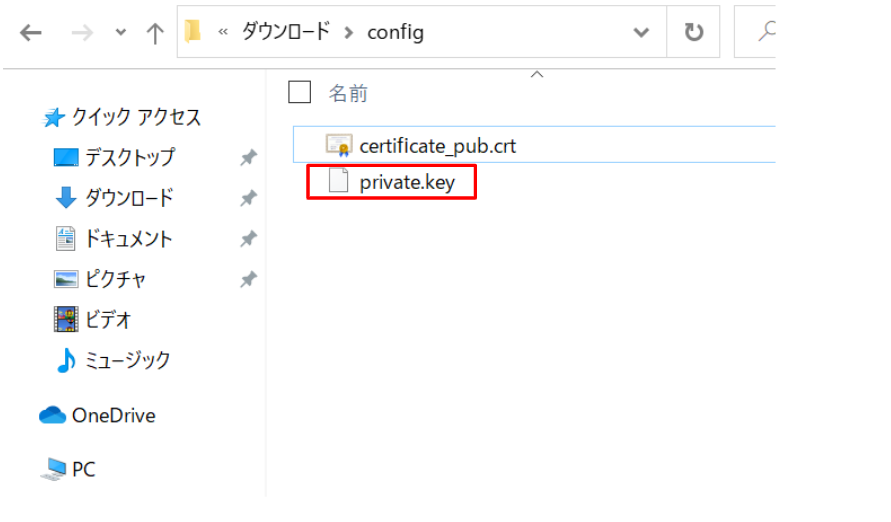Toggle the select-all checkbox beside 名前
This screenshot has height=522, width=891.
point(299,92)
